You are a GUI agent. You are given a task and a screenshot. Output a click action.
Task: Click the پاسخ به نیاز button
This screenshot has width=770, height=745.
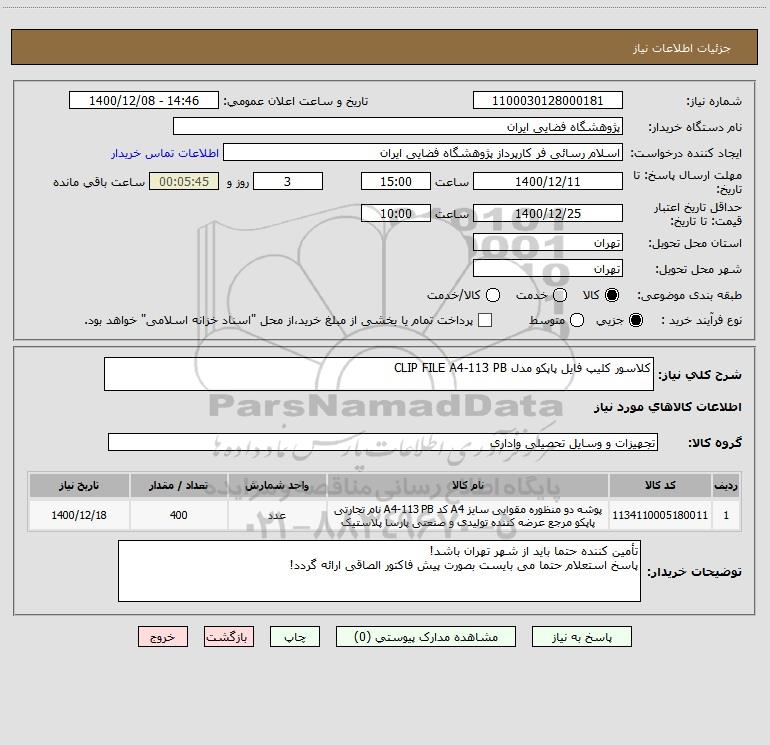point(582,637)
